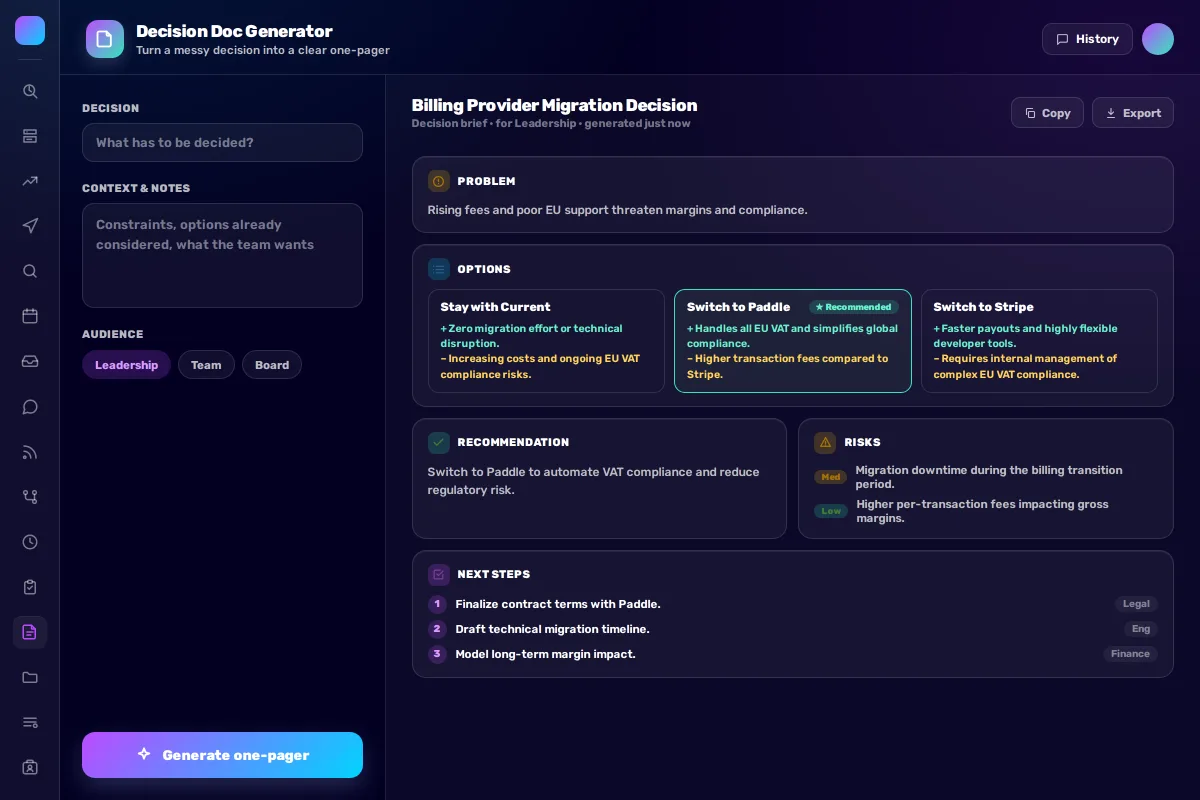Open the folder sidebar icon
1200x800 pixels.
click(x=30, y=677)
